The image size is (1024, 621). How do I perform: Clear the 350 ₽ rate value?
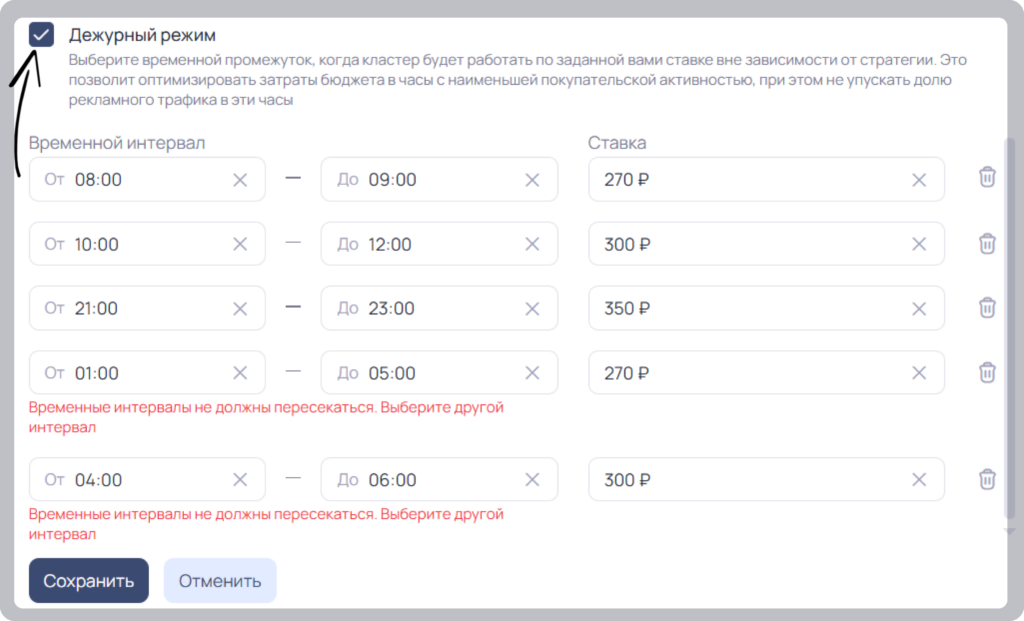point(919,308)
